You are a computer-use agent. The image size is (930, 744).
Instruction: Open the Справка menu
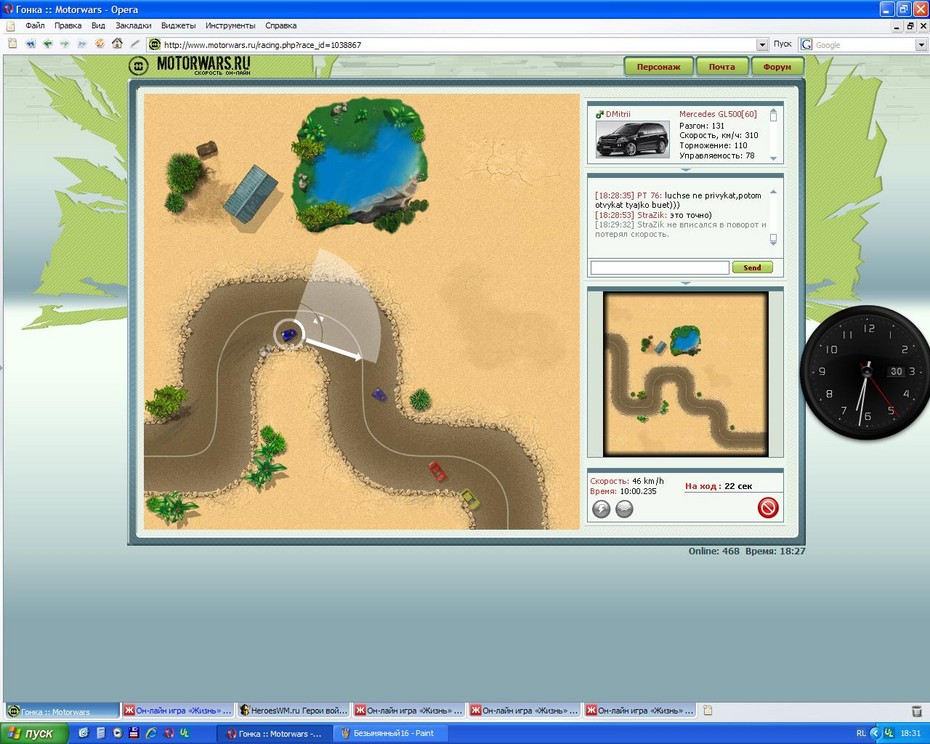pos(281,26)
